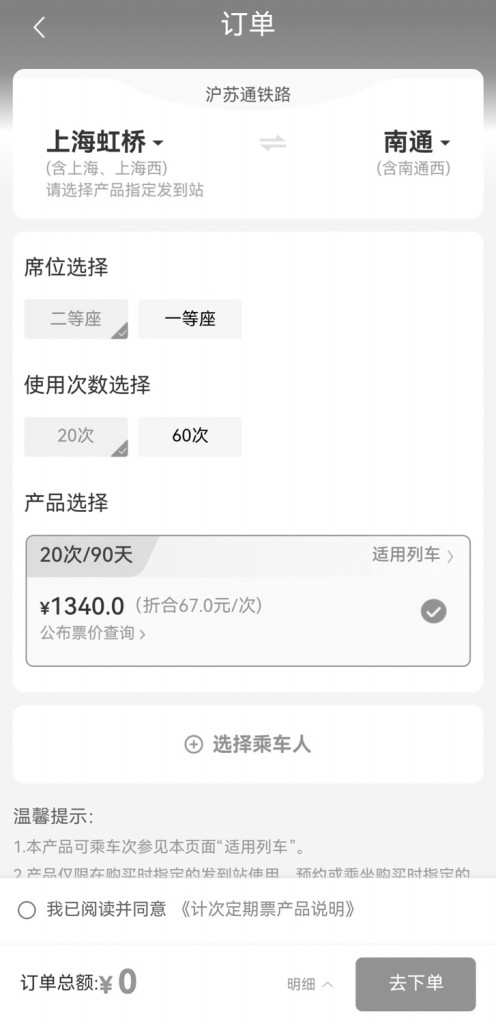The image size is (496, 1024).
Task: Choose the 60次 usage count option
Action: tap(190, 436)
